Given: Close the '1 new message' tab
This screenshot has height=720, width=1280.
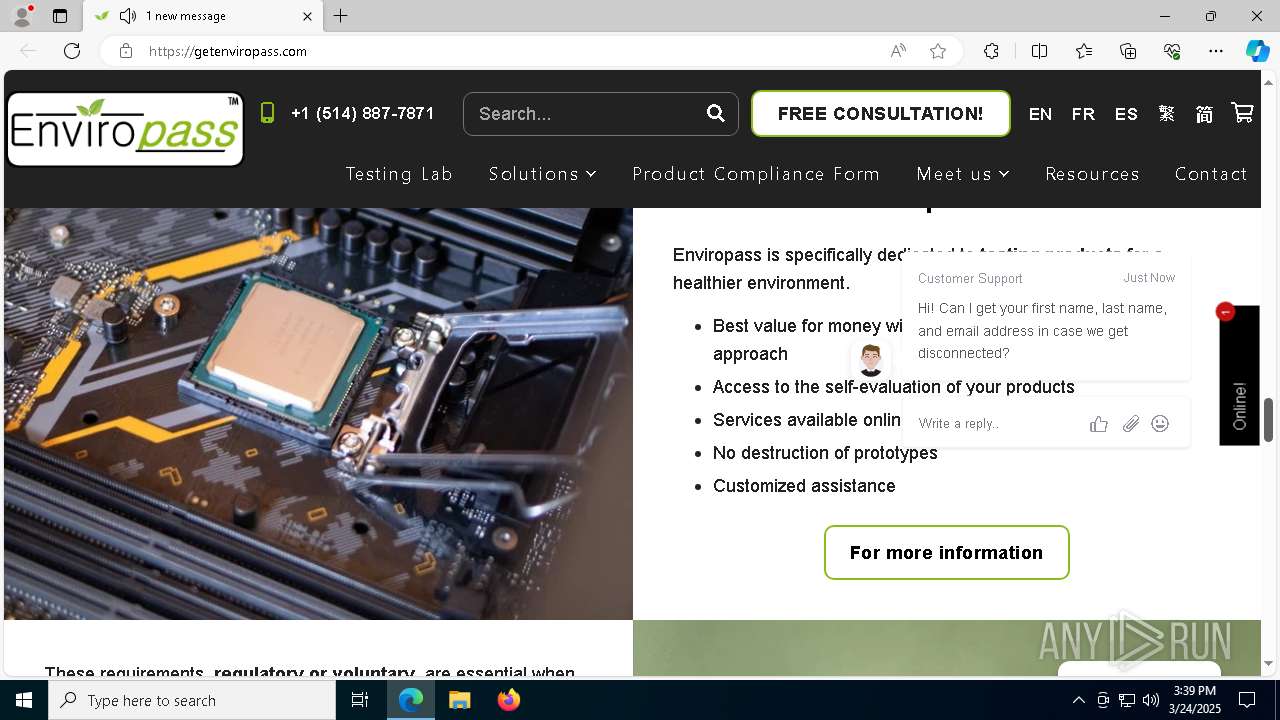Looking at the screenshot, I should tap(307, 16).
